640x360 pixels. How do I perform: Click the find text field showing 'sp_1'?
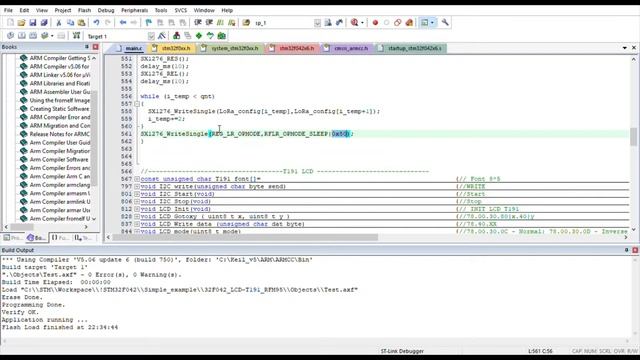pos(283,23)
